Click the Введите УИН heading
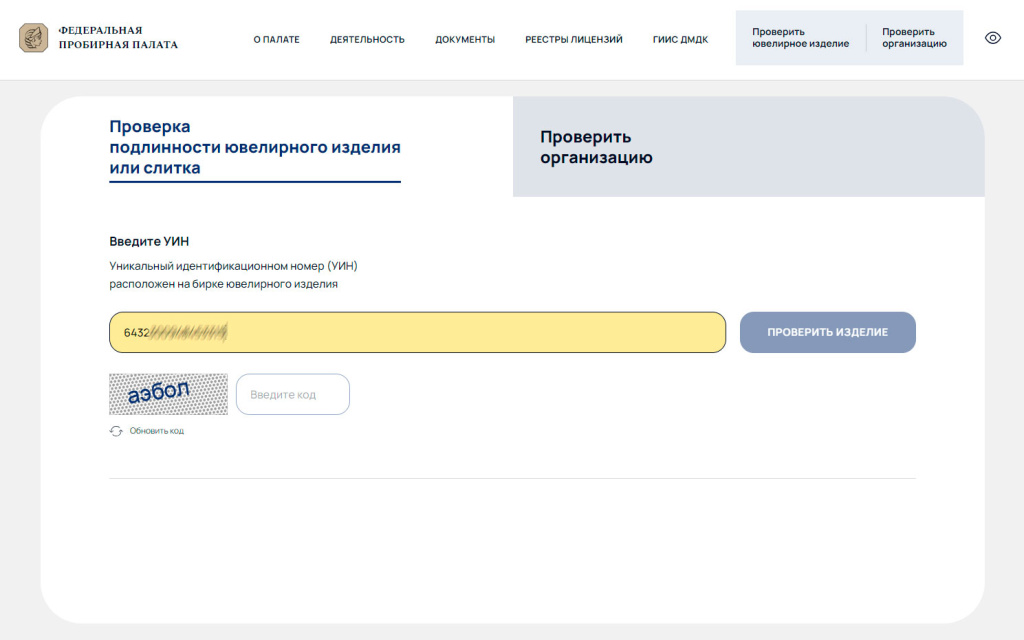This screenshot has height=640, width=1024. tap(149, 241)
